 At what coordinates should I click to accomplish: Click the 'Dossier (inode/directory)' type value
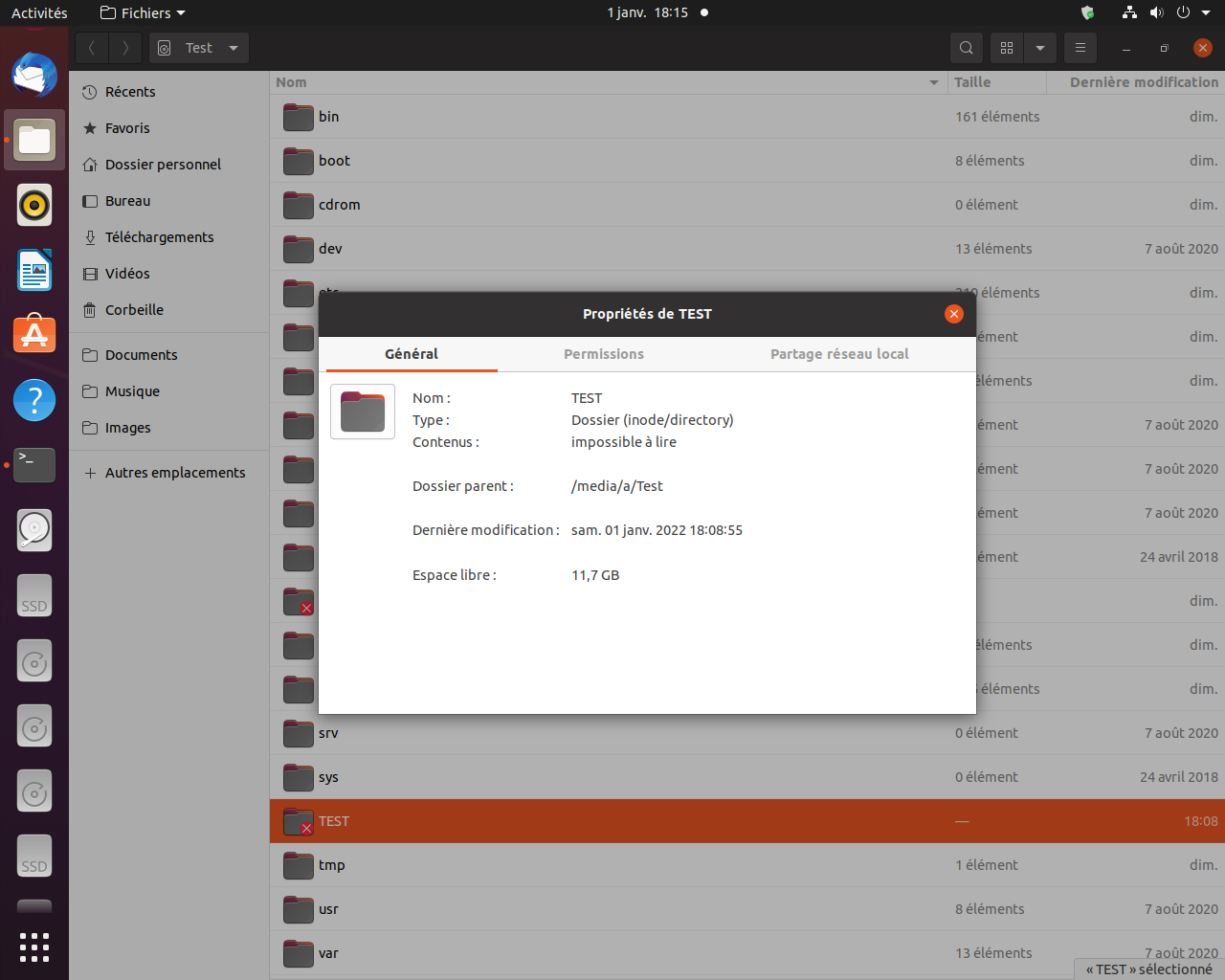(x=653, y=420)
